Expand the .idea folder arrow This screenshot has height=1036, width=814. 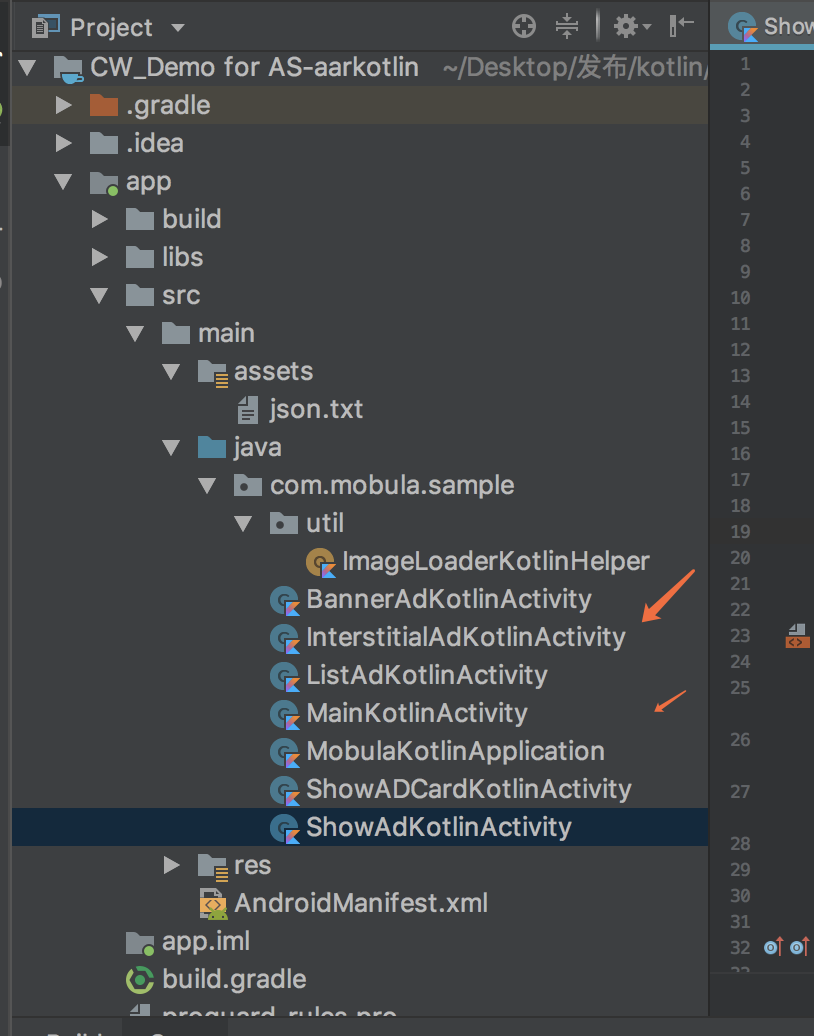pyautogui.click(x=63, y=143)
